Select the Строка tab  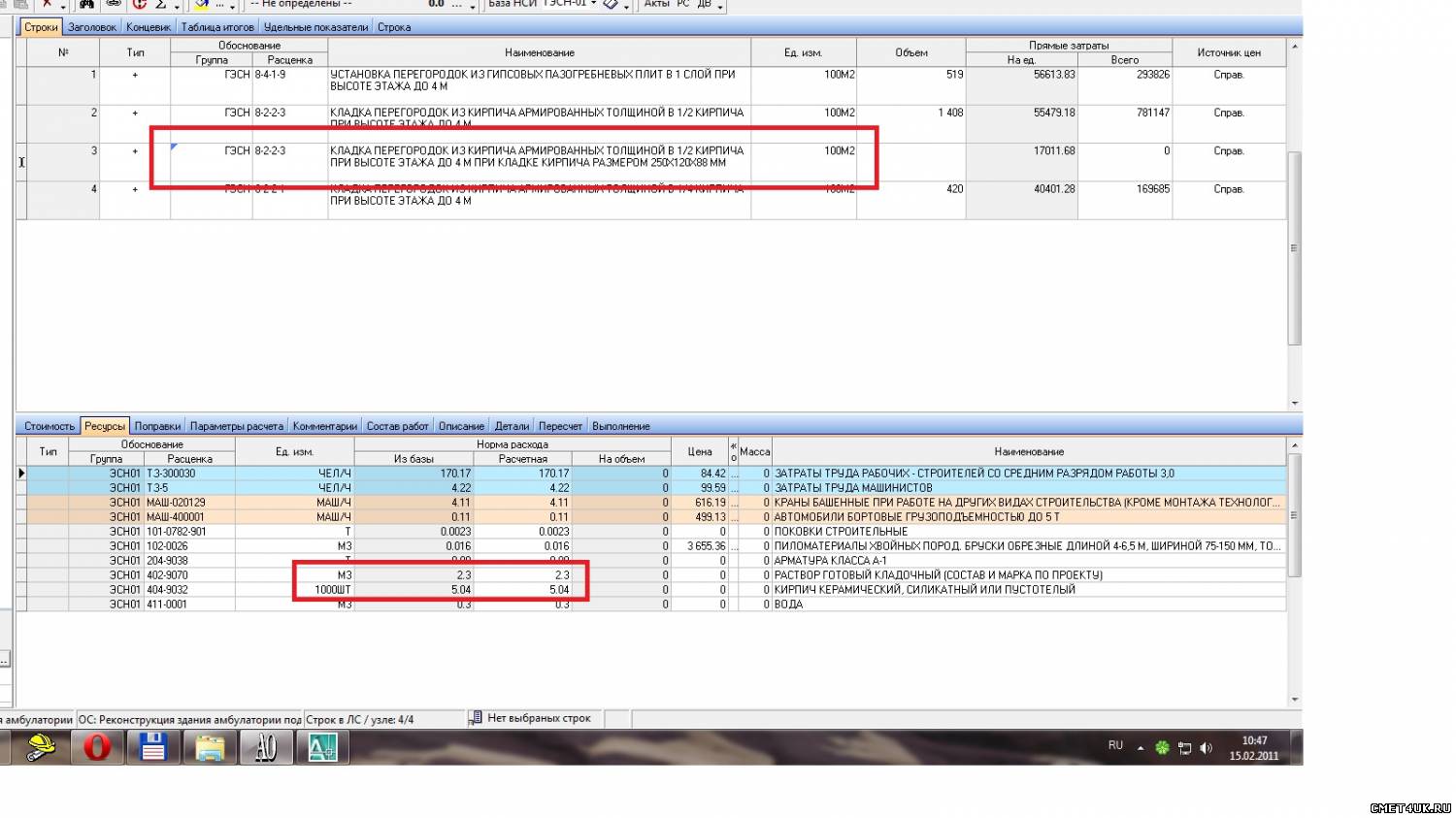(x=394, y=27)
